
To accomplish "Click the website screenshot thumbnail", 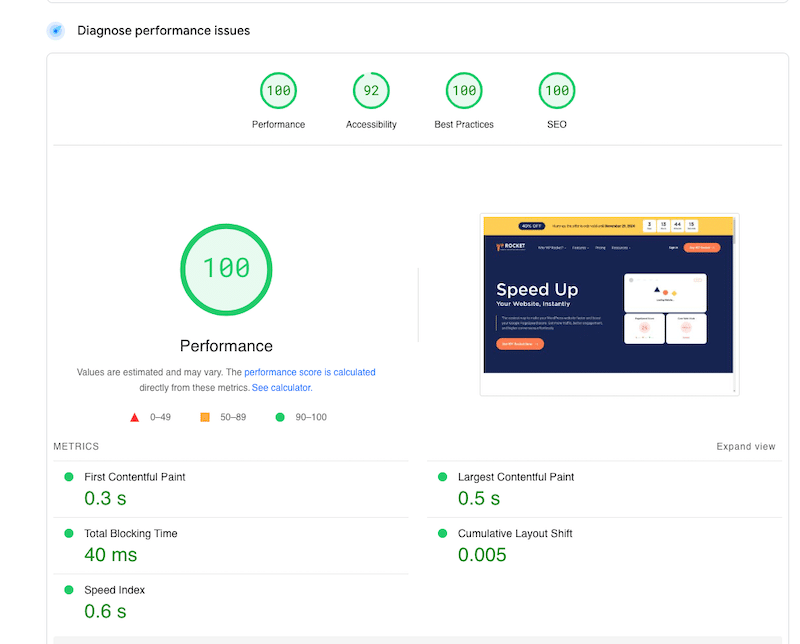I will click(x=608, y=304).
